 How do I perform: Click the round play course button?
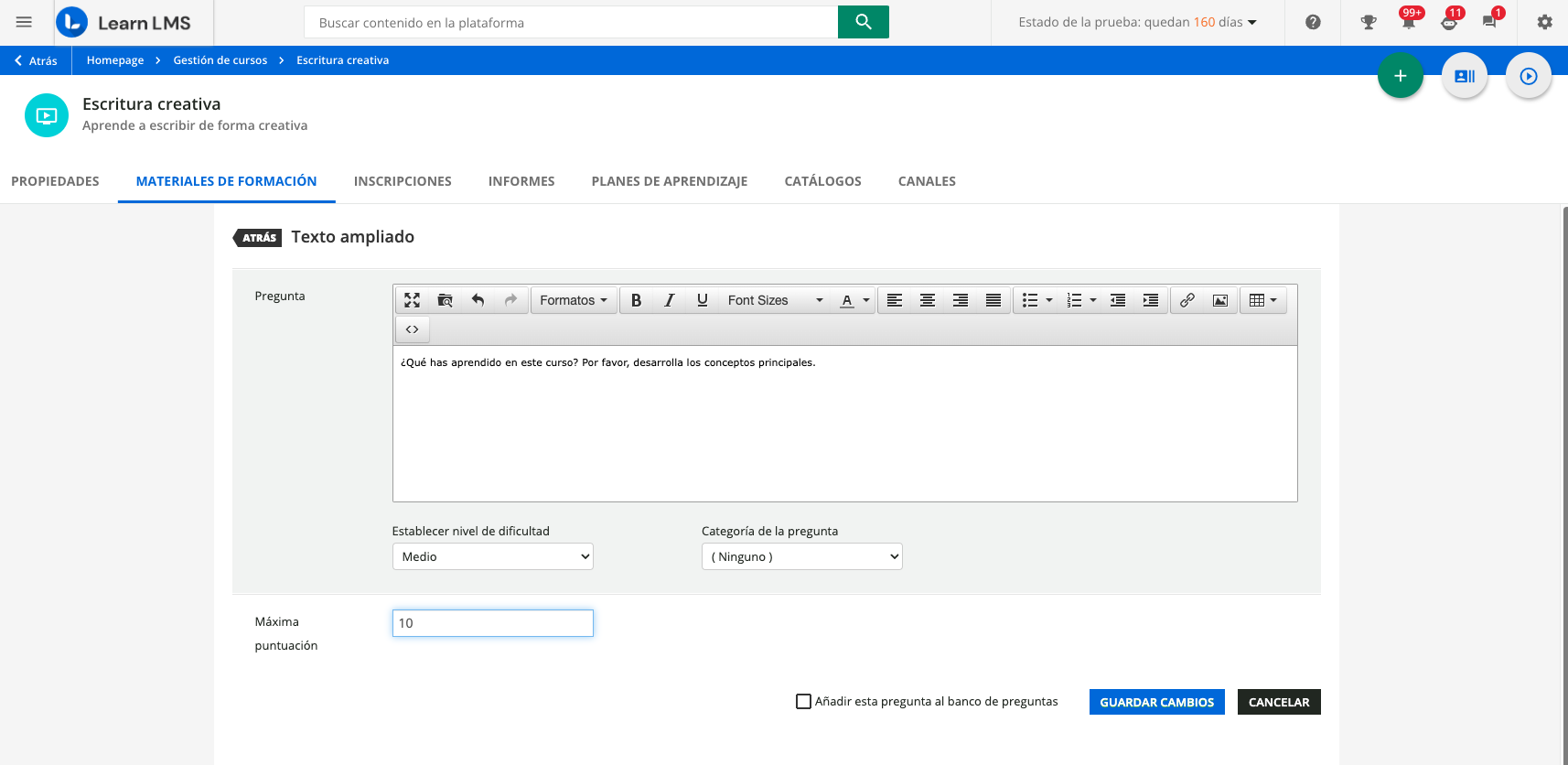(x=1529, y=76)
